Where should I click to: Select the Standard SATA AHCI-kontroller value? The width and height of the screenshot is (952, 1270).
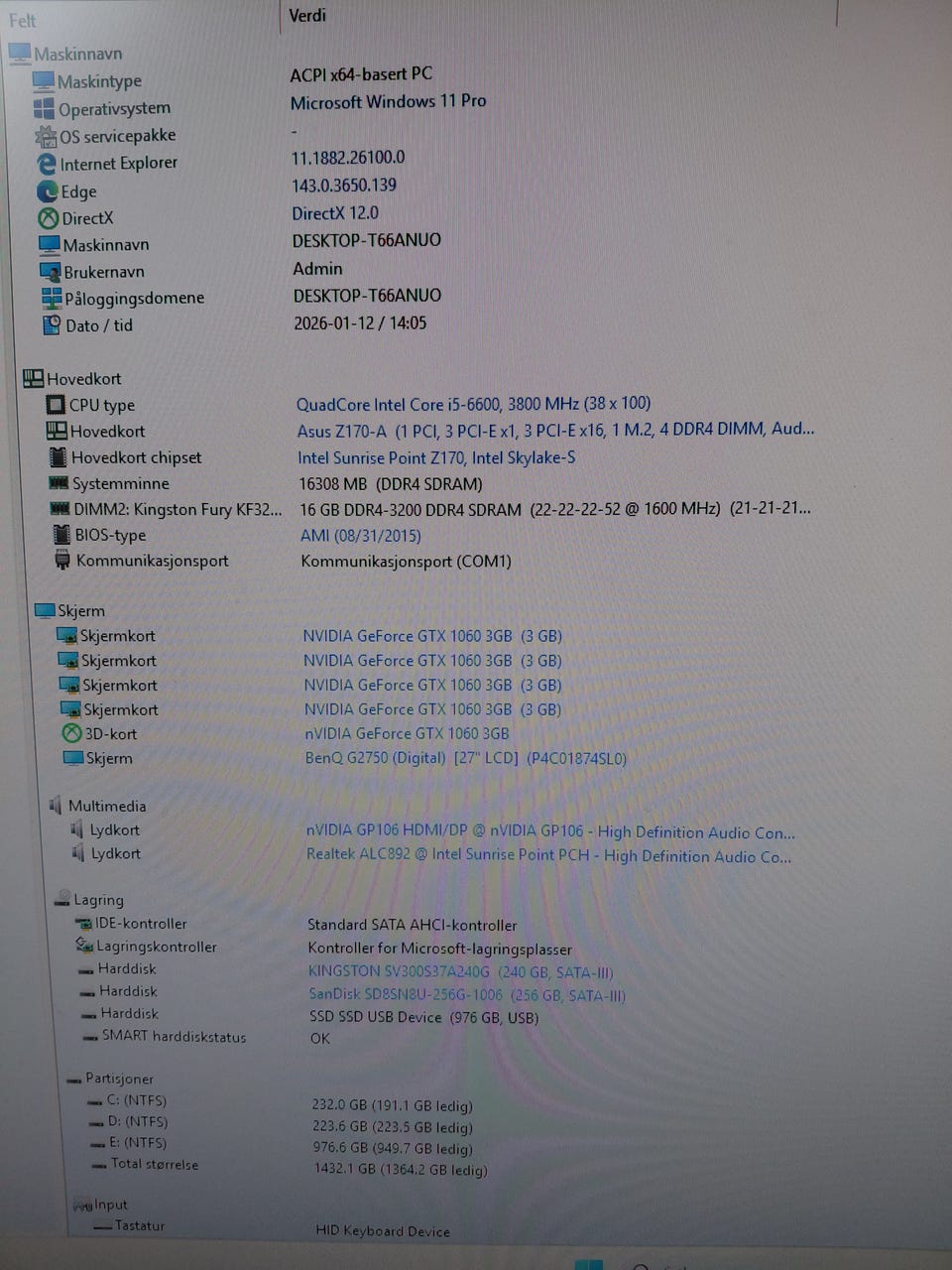[x=412, y=925]
